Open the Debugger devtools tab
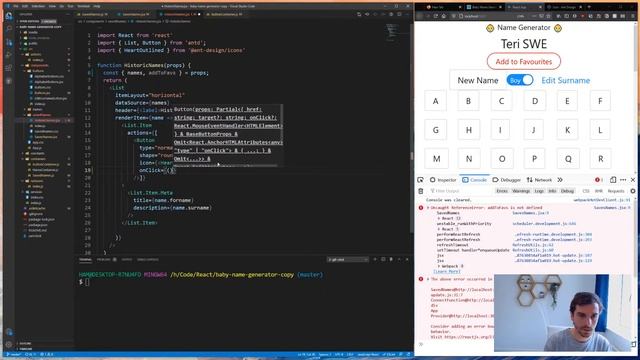640x360 pixels. click(x=507, y=180)
